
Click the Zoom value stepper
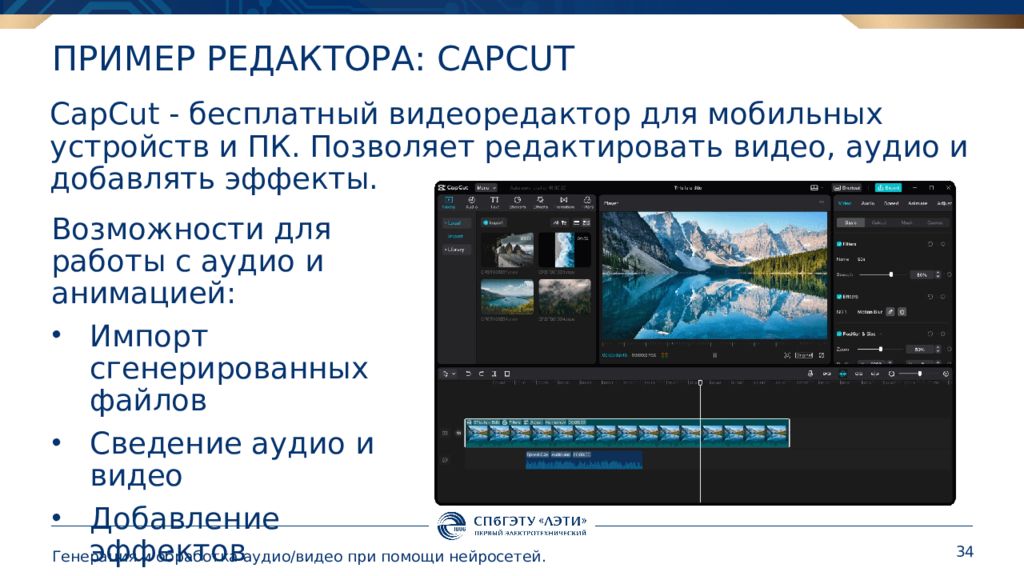pyautogui.click(x=938, y=349)
